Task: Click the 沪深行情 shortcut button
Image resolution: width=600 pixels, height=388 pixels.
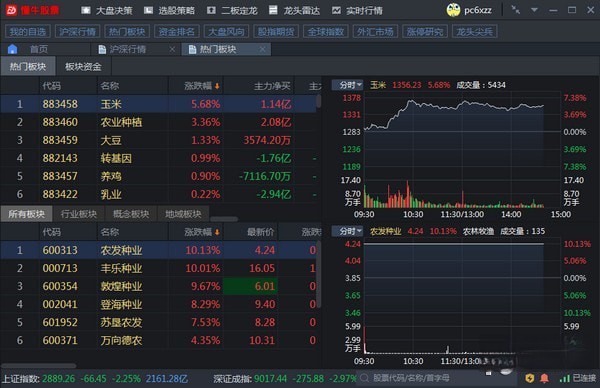Action: pyautogui.click(x=77, y=31)
